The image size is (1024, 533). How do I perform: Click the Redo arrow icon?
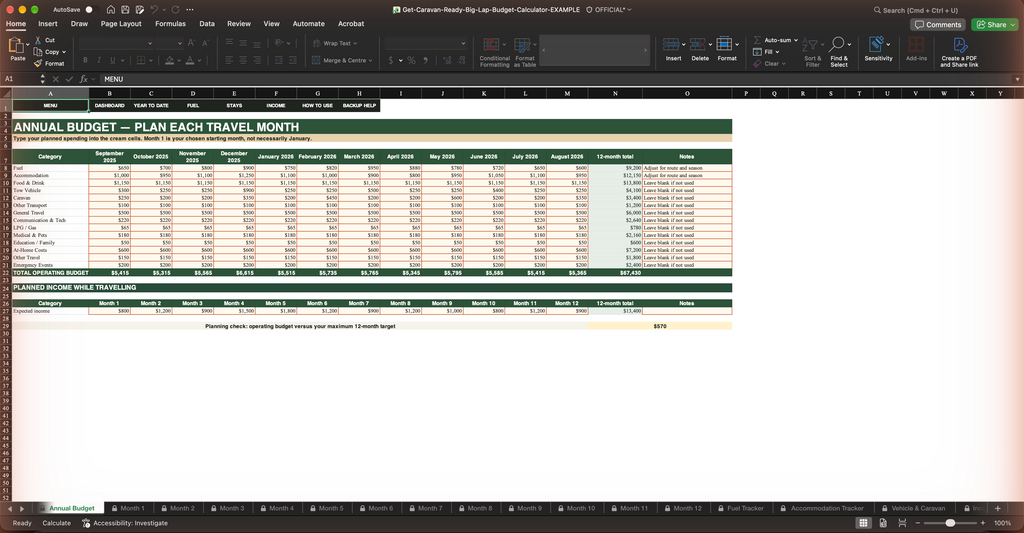point(175,10)
